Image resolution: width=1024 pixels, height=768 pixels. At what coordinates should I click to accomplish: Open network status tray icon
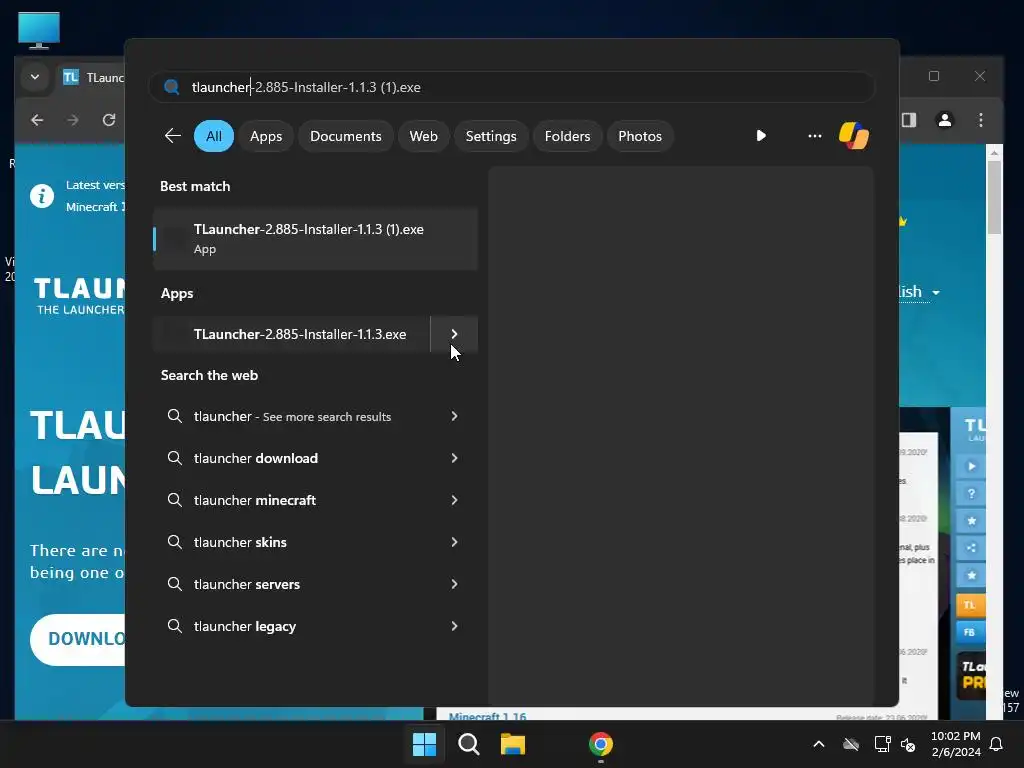click(x=882, y=744)
